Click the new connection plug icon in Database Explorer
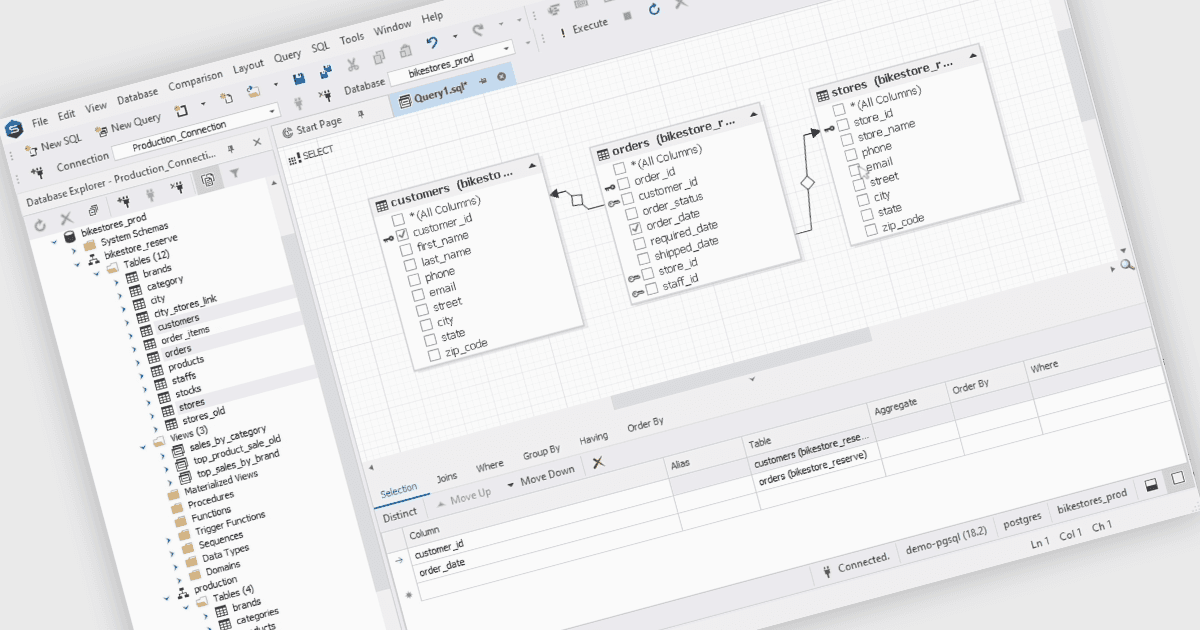1200x630 pixels. tap(123, 203)
